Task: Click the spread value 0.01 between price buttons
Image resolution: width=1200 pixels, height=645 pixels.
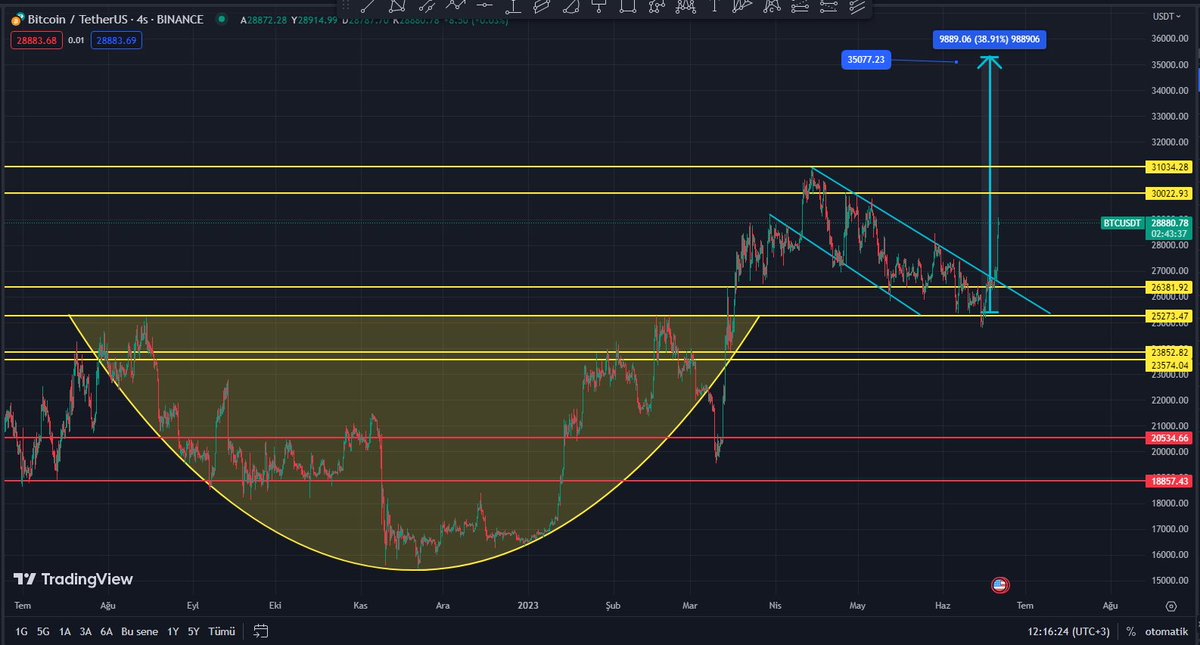Action: tap(76, 41)
